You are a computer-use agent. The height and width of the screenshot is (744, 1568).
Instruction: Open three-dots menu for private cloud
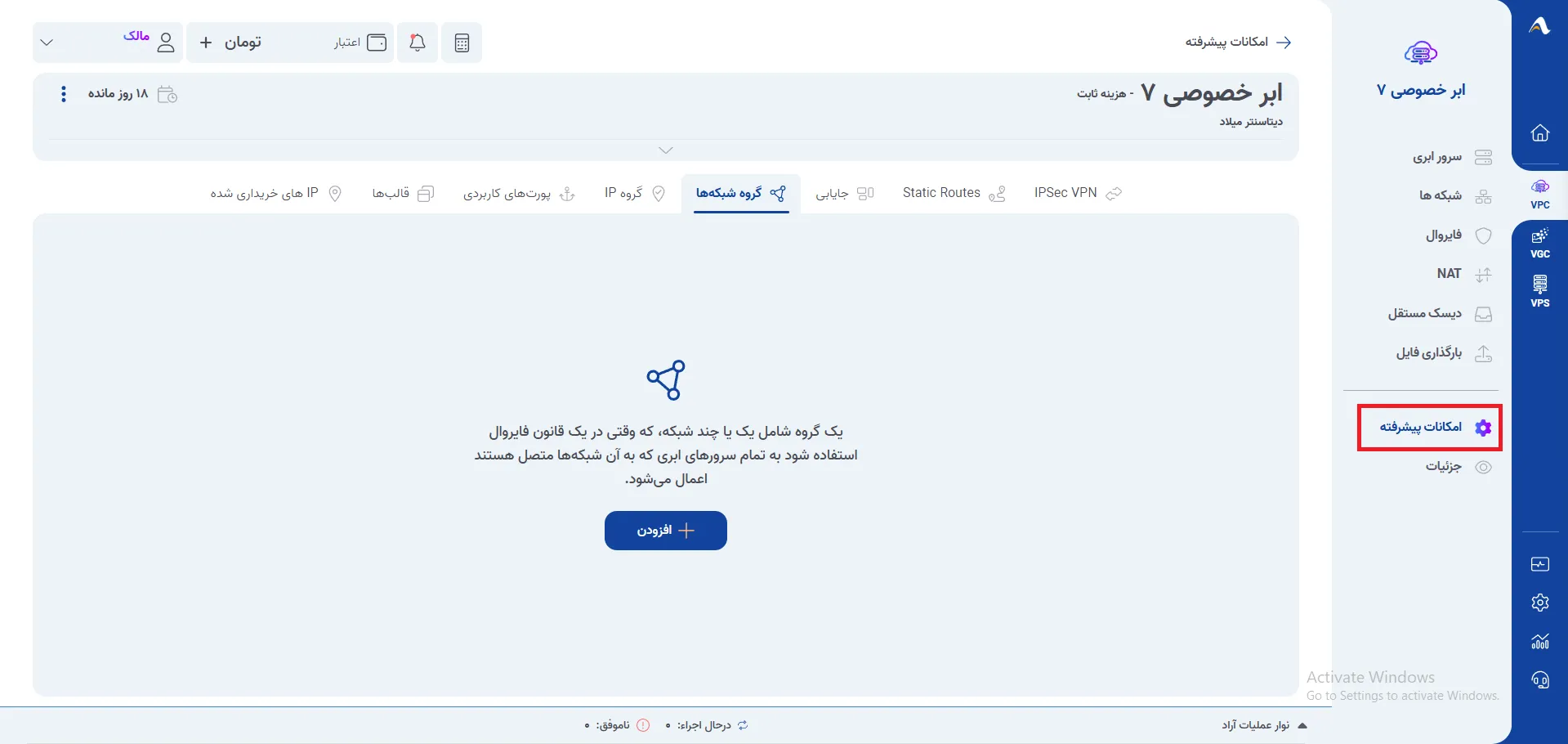point(64,94)
